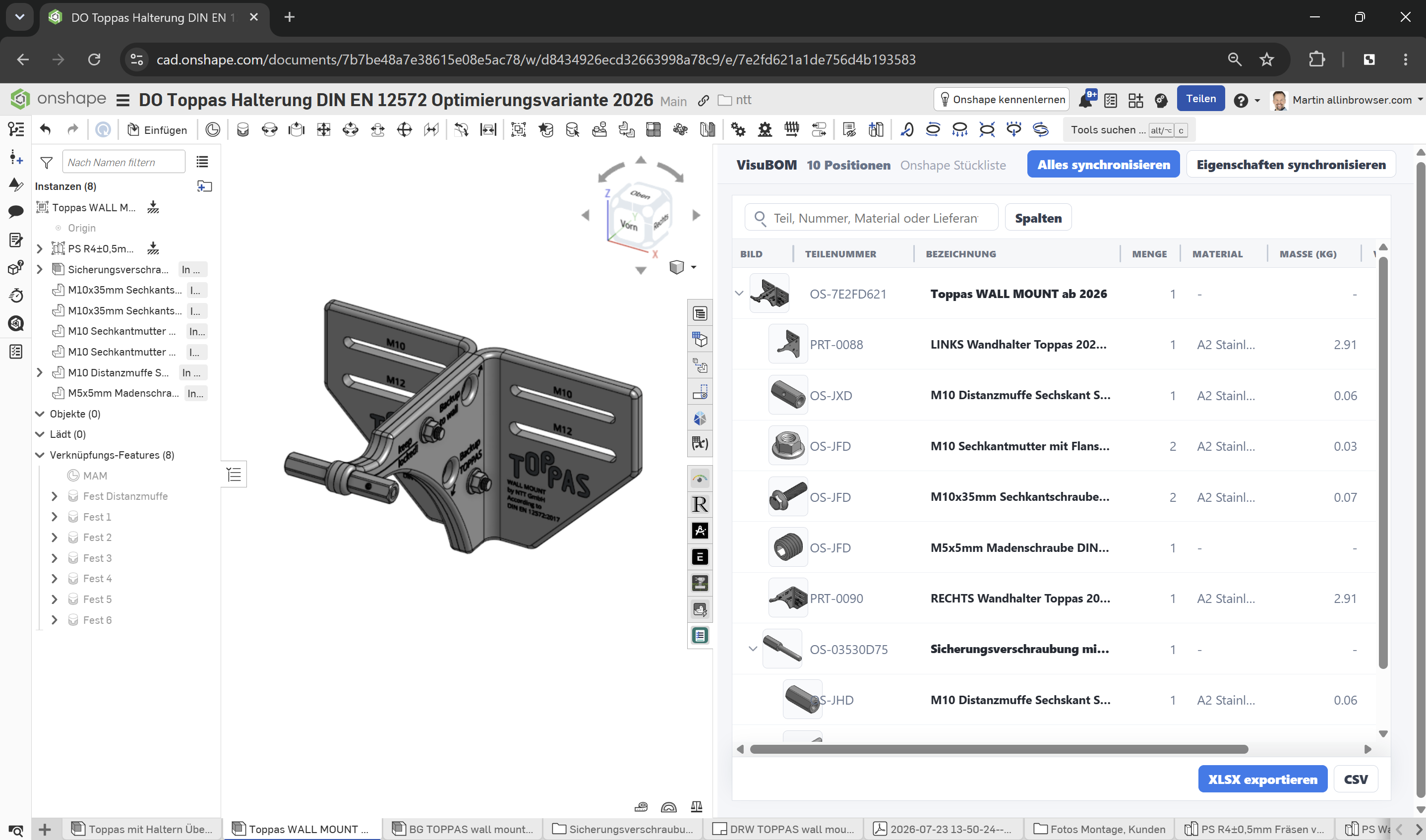
Task: Switch to Onshape Stückliste tab
Action: tap(953, 165)
